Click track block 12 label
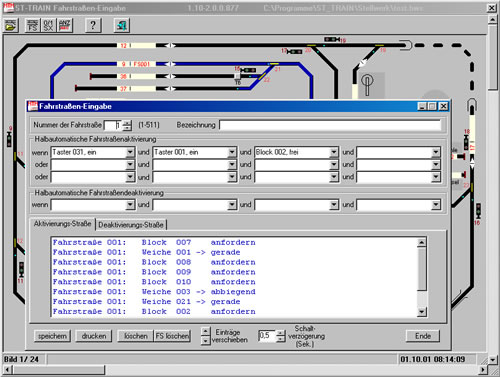Viewport: 500px width, 377px height. coord(124,45)
